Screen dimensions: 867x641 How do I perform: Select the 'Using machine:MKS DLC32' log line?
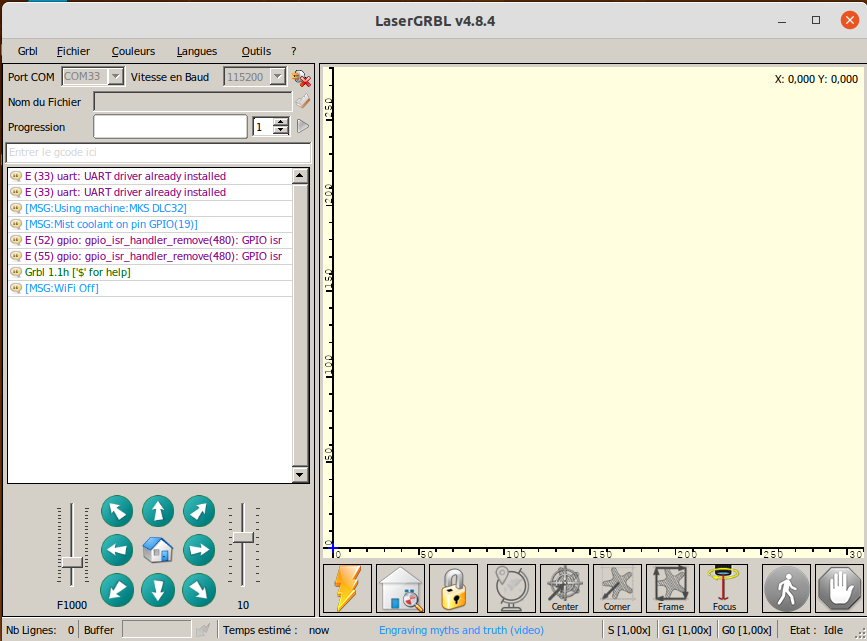click(150, 208)
